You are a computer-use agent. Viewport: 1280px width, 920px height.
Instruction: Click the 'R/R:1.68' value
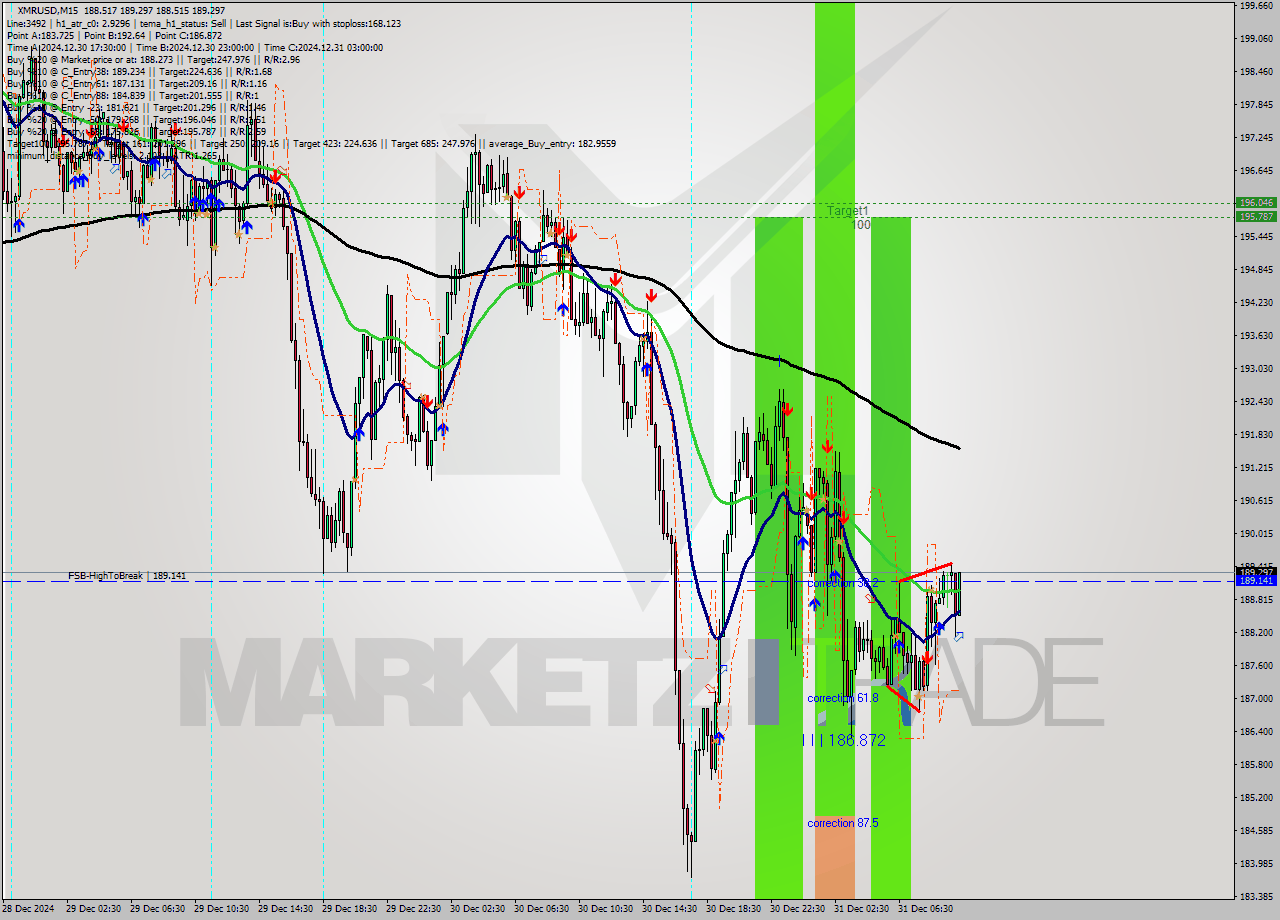pos(250,71)
